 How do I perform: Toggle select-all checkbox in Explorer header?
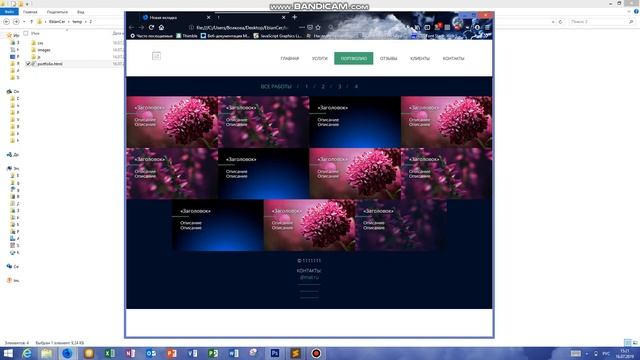tap(26, 33)
